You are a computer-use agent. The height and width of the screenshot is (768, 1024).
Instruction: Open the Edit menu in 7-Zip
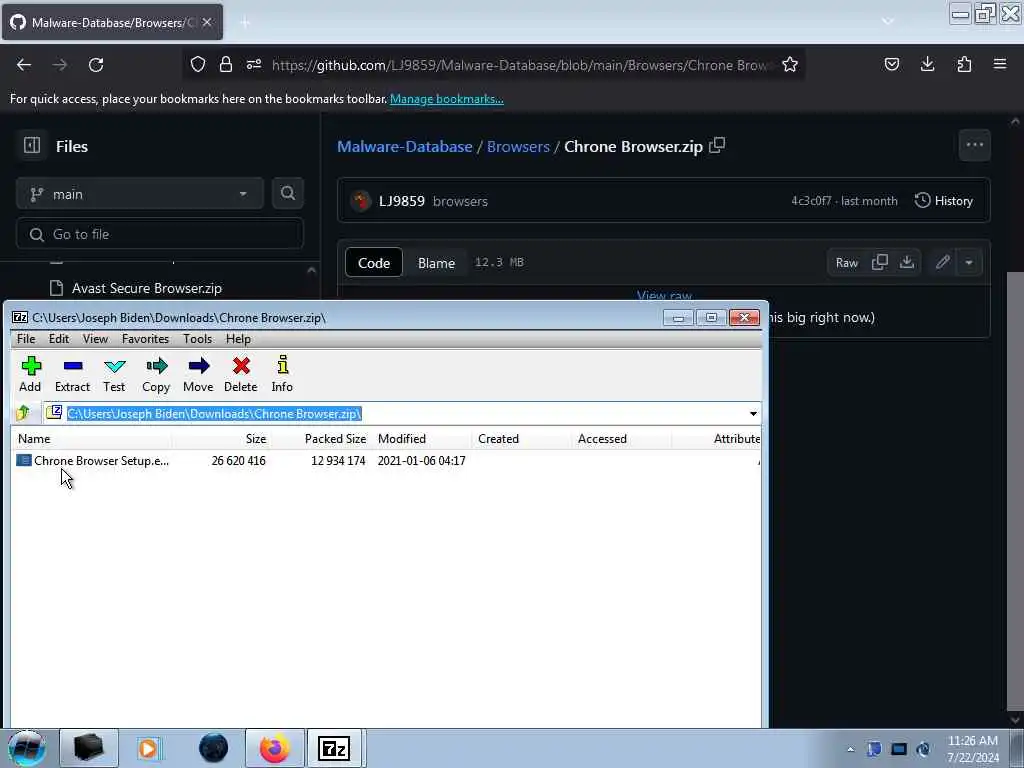(59, 339)
